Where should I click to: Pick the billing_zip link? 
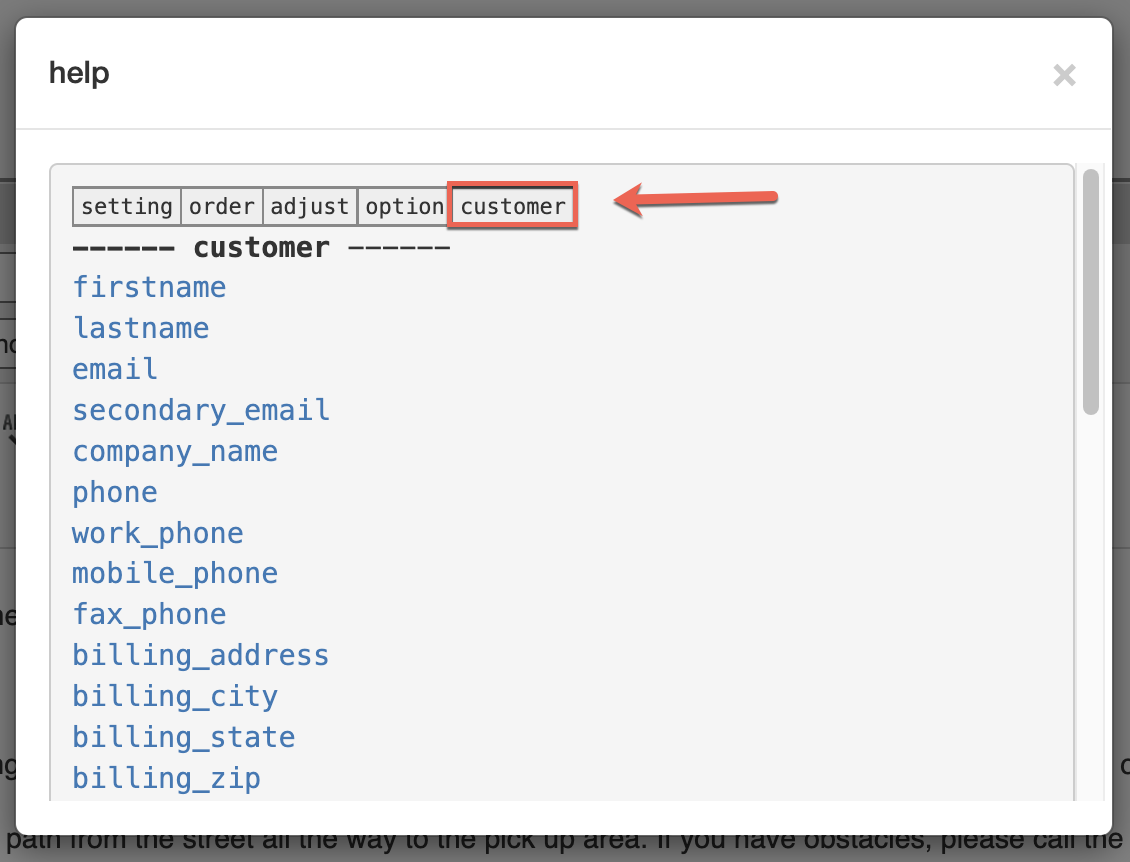pyautogui.click(x=166, y=779)
